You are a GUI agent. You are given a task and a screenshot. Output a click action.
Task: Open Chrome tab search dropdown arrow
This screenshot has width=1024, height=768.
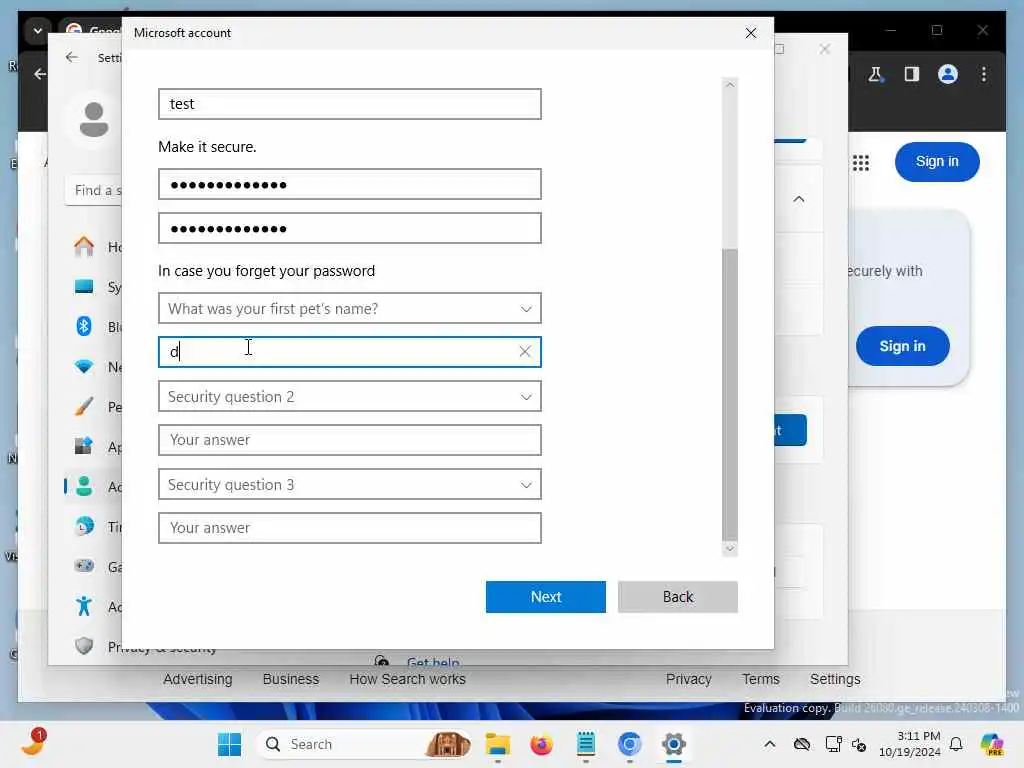pos(37,30)
